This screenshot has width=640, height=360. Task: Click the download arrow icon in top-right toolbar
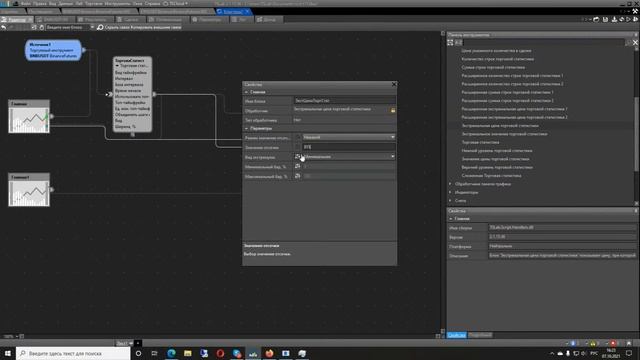(x=614, y=19)
